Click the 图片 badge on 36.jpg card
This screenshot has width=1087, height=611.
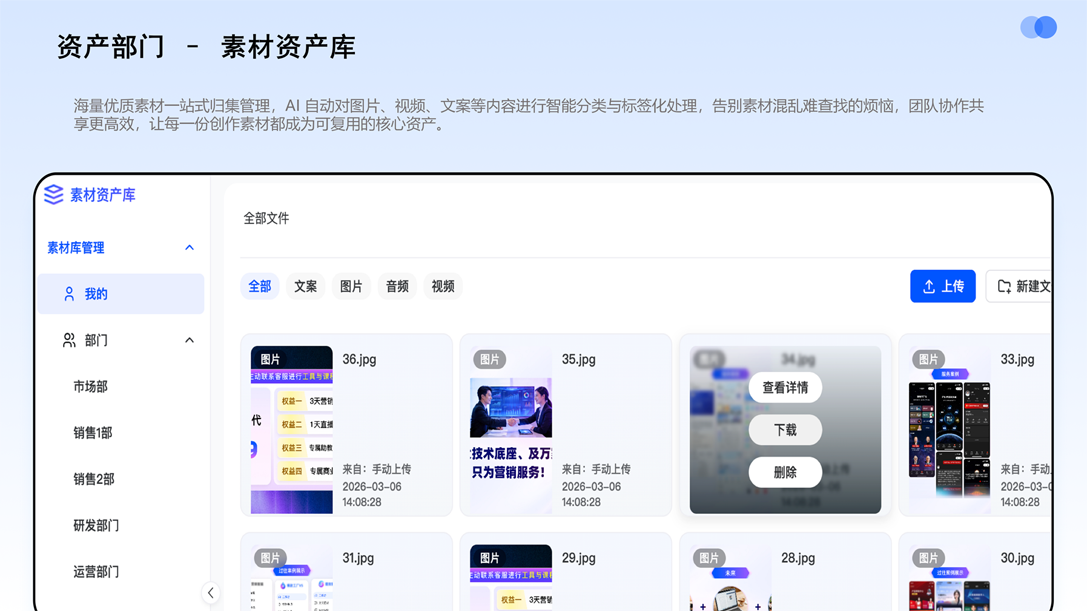coord(270,359)
